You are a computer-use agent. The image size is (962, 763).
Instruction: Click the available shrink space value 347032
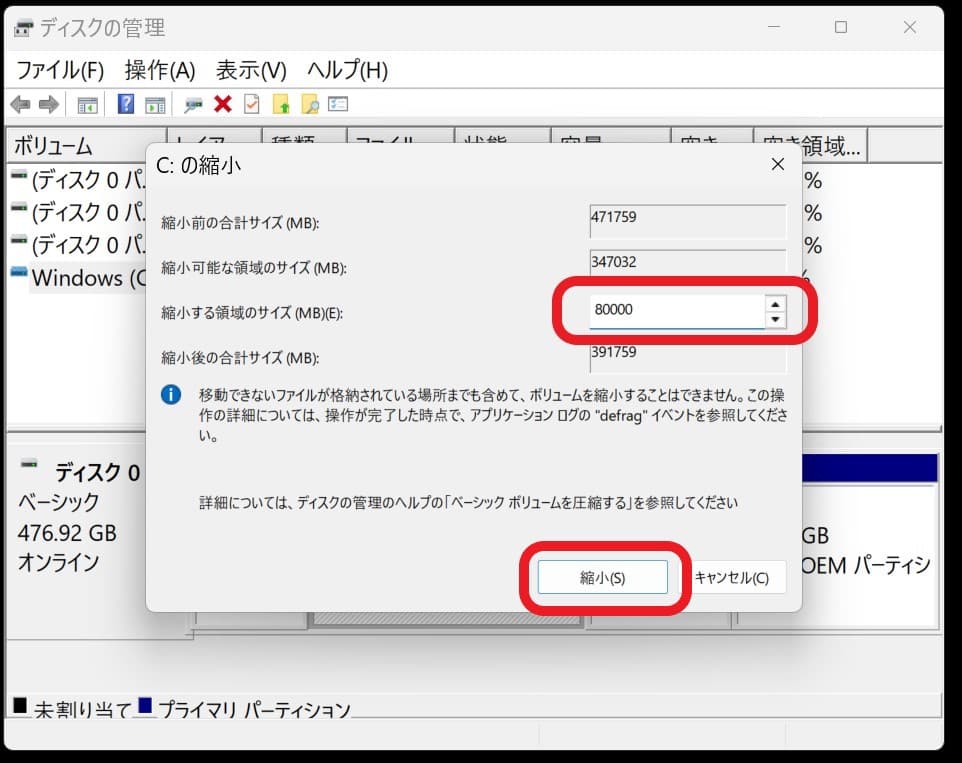click(x=688, y=264)
